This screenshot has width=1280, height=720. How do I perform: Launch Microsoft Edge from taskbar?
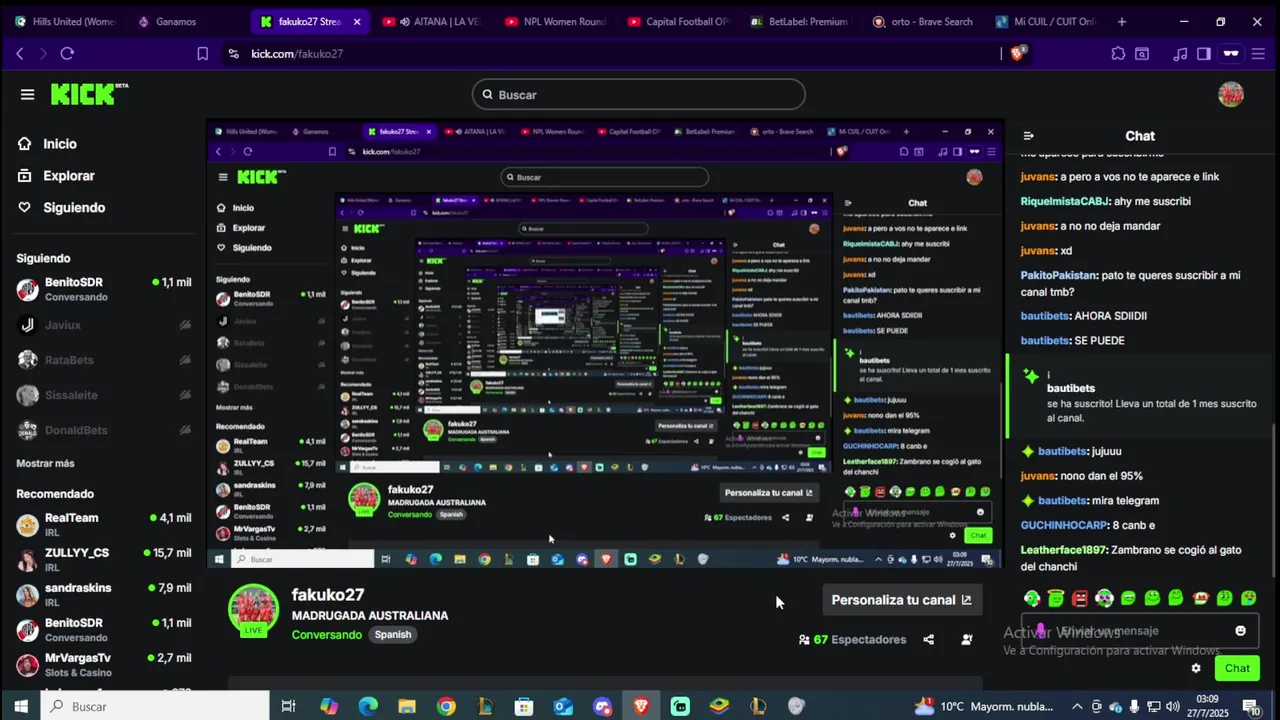click(368, 706)
